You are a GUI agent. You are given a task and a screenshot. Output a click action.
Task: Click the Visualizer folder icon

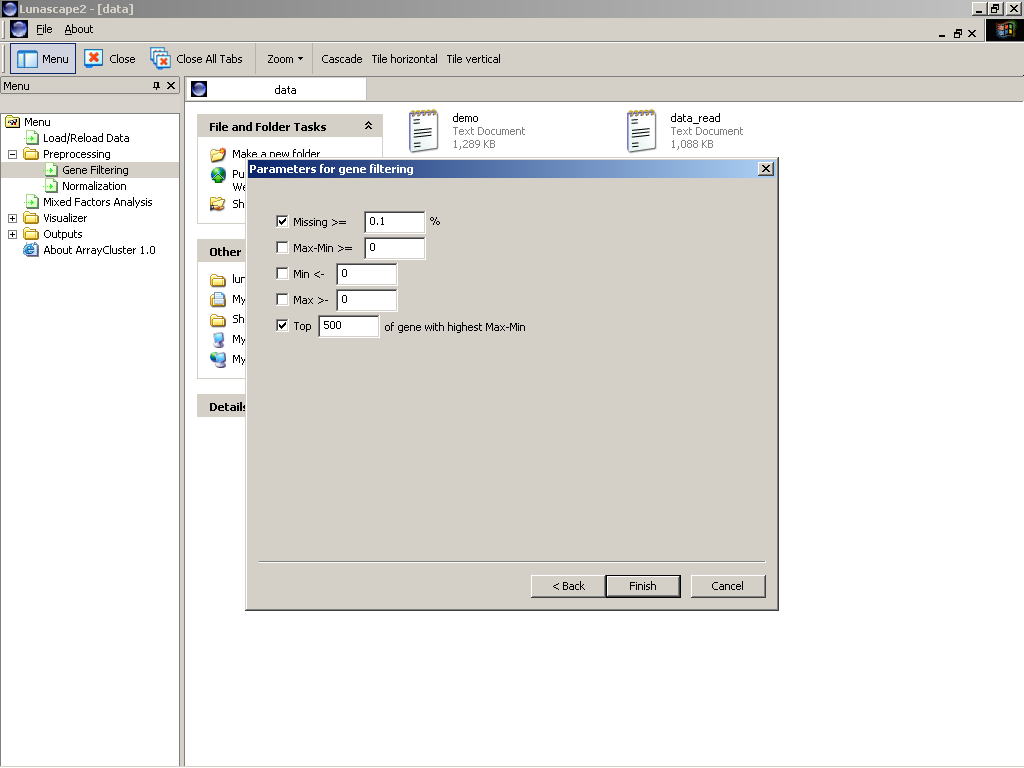coord(31,218)
